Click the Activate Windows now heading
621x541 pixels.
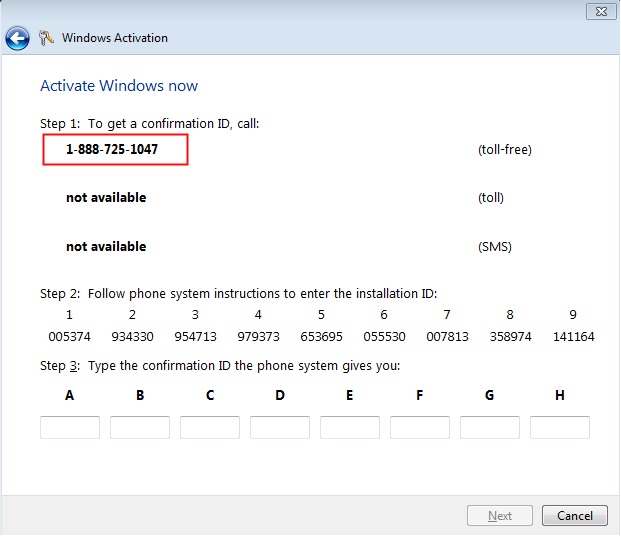119,86
